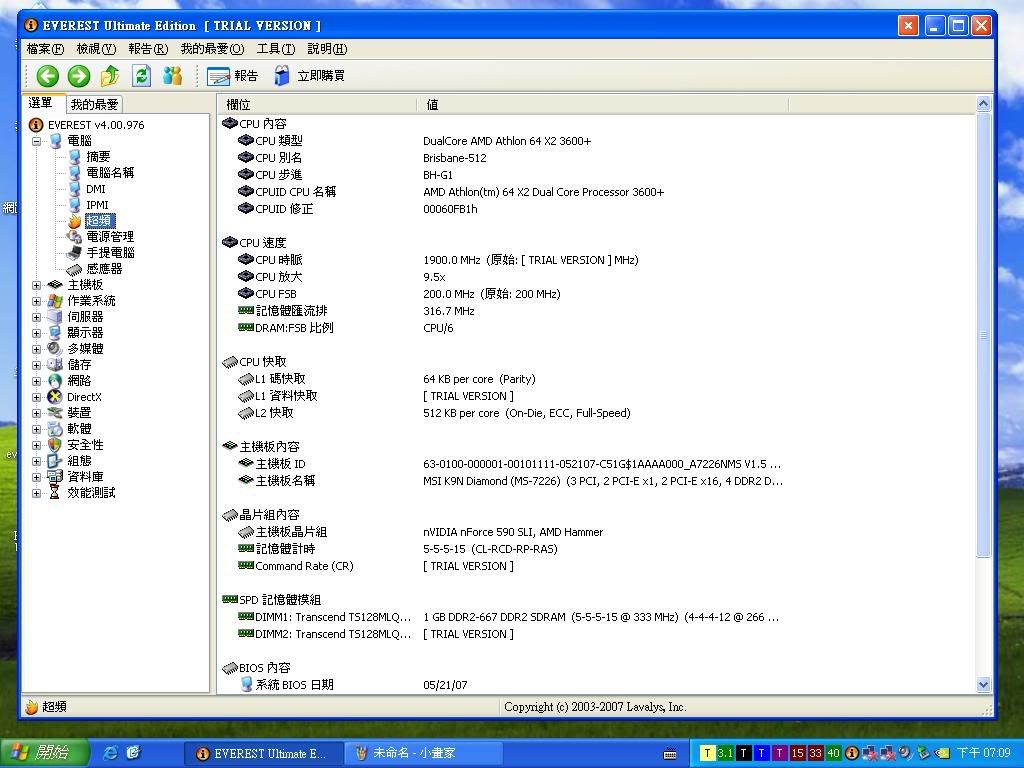This screenshot has height=768, width=1024.
Task: Click the yellow T temperature tray icon
Action: (x=707, y=753)
